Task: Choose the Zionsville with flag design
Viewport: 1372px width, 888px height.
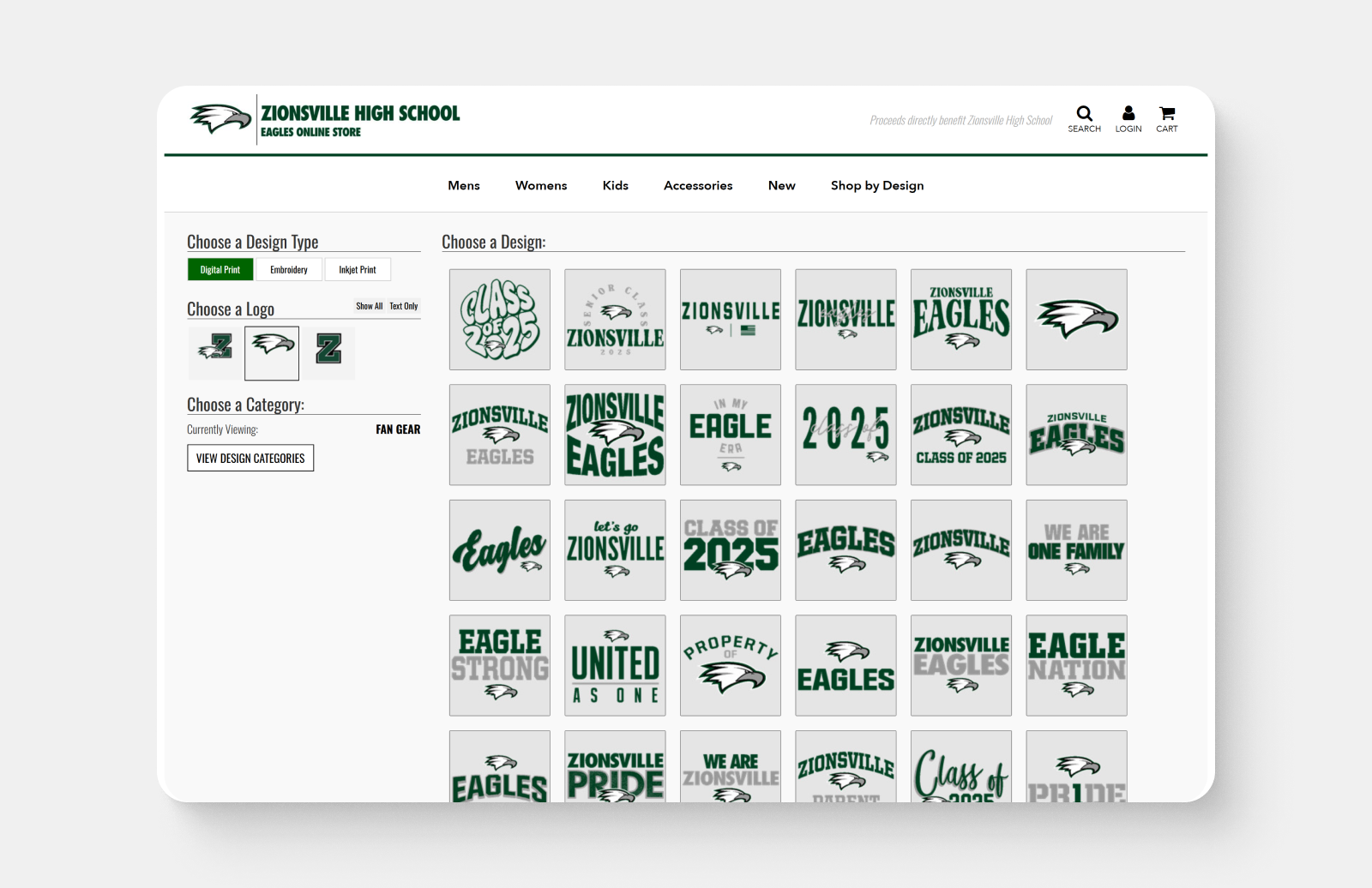Action: click(731, 320)
